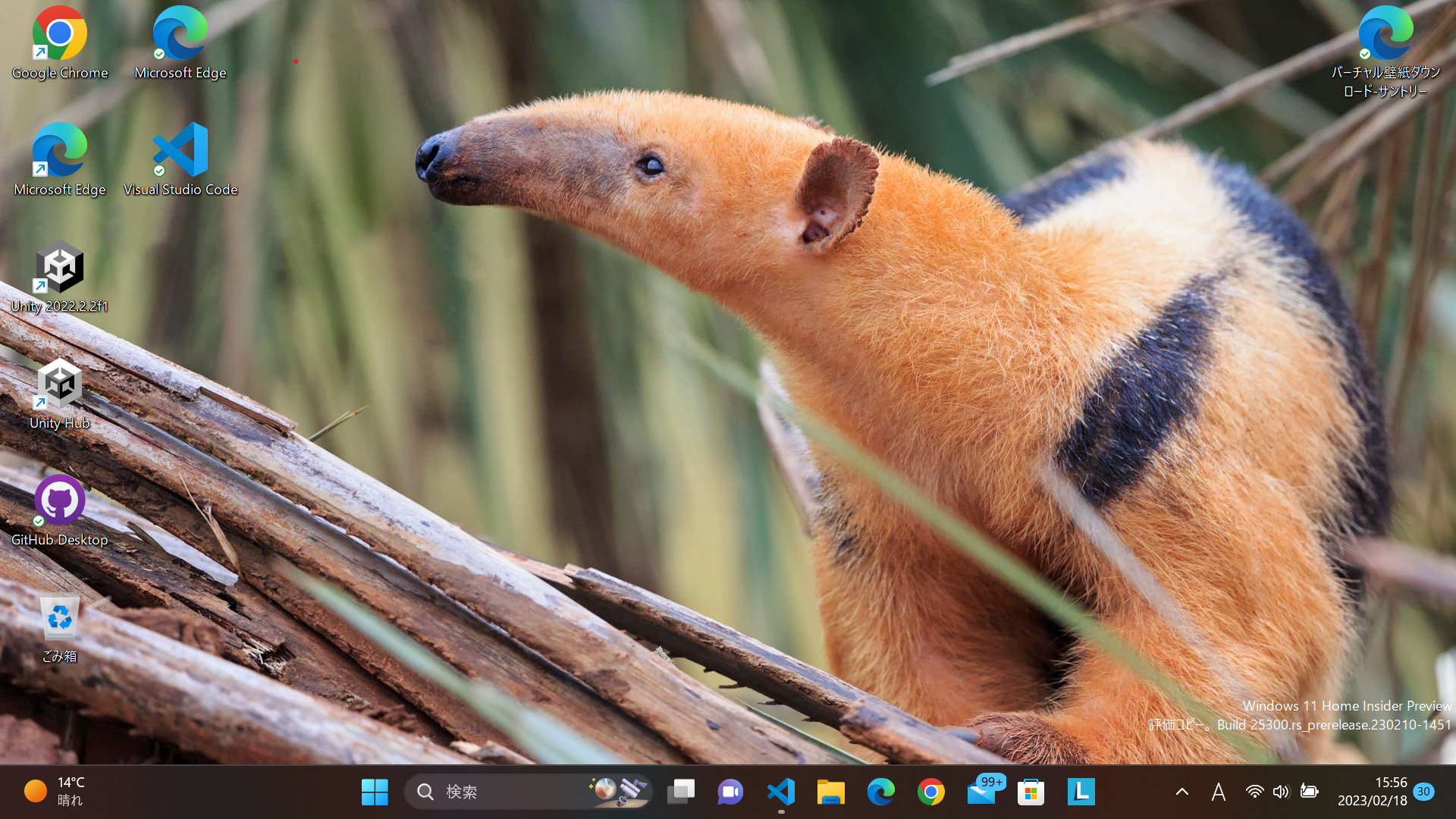Open File Explorer from the taskbar
This screenshot has width=1456, height=819.
pyautogui.click(x=831, y=792)
